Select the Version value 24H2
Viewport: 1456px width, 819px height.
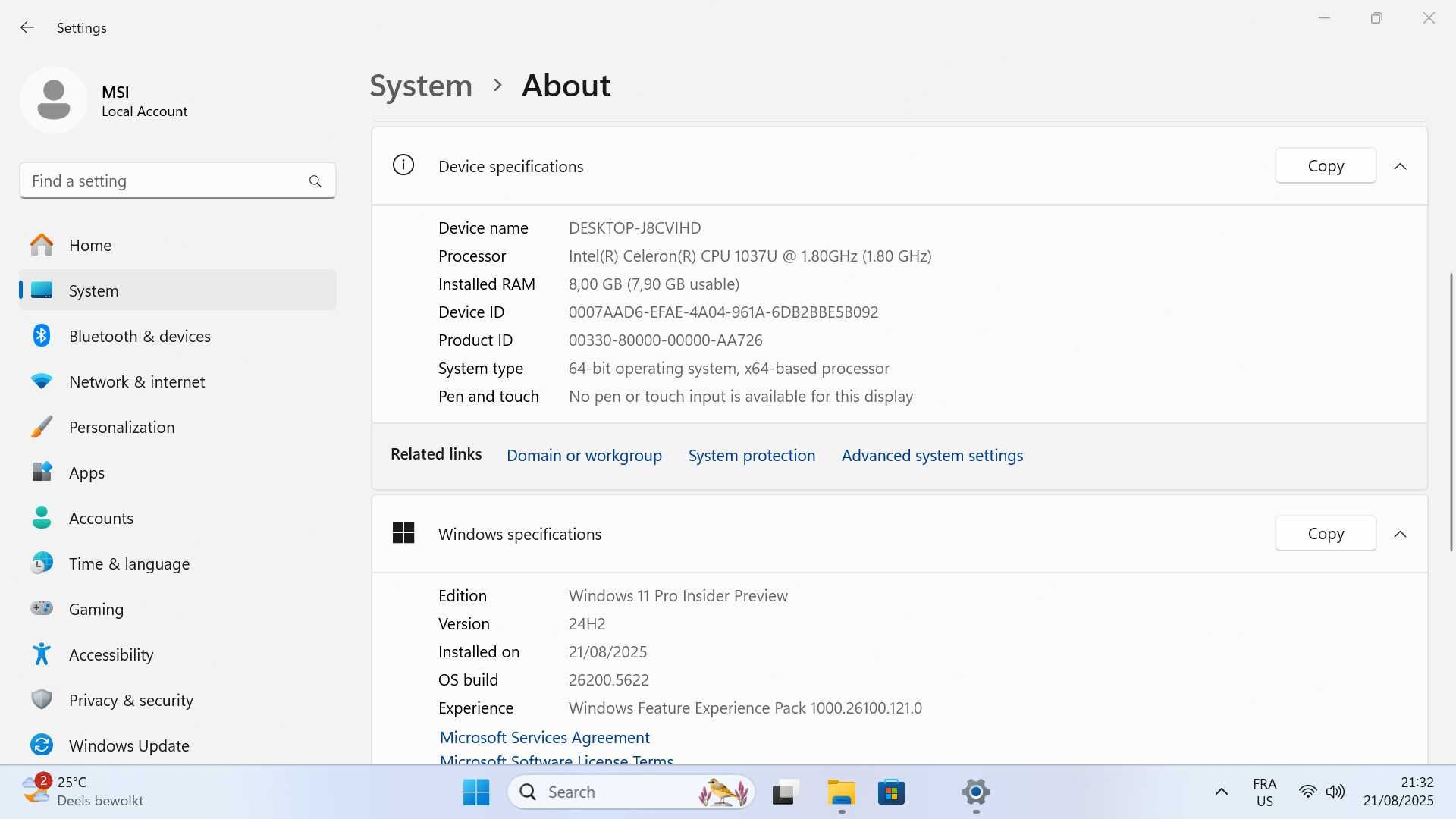pyautogui.click(x=587, y=624)
